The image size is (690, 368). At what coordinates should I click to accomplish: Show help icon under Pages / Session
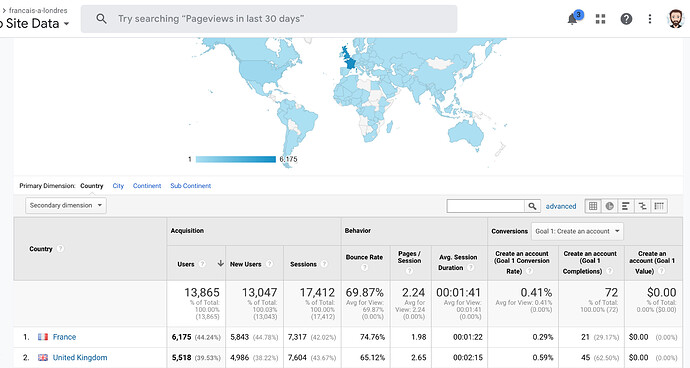[x=409, y=271]
